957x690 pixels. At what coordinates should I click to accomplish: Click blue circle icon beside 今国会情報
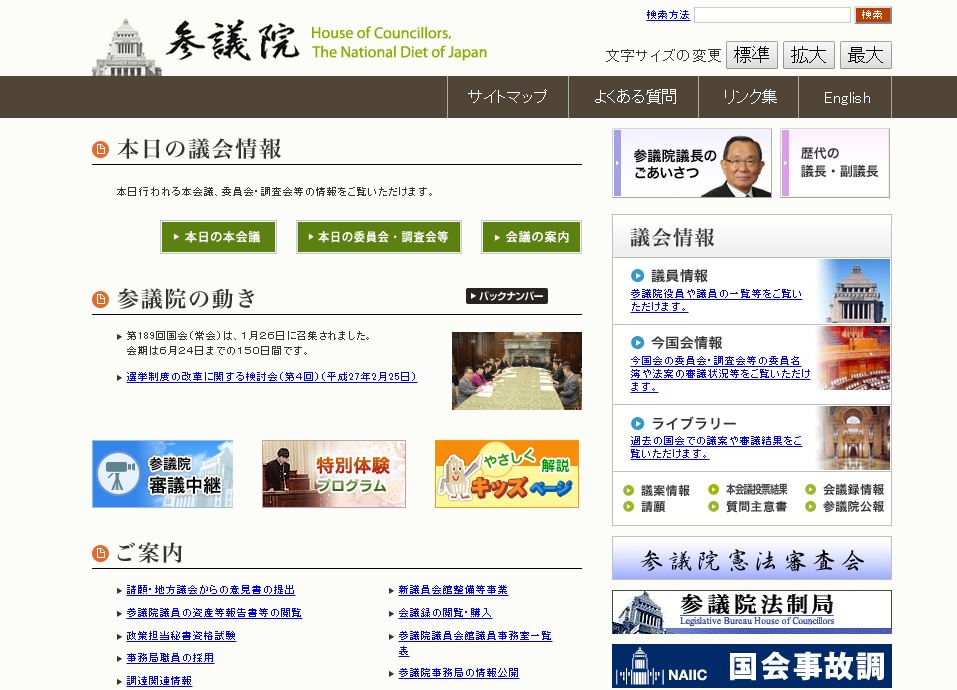[x=637, y=342]
